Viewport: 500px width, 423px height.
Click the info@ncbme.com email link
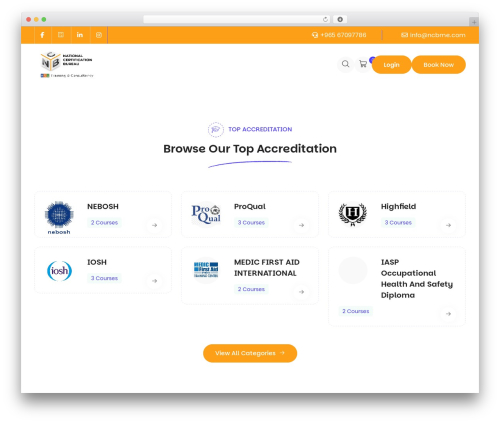pyautogui.click(x=437, y=35)
